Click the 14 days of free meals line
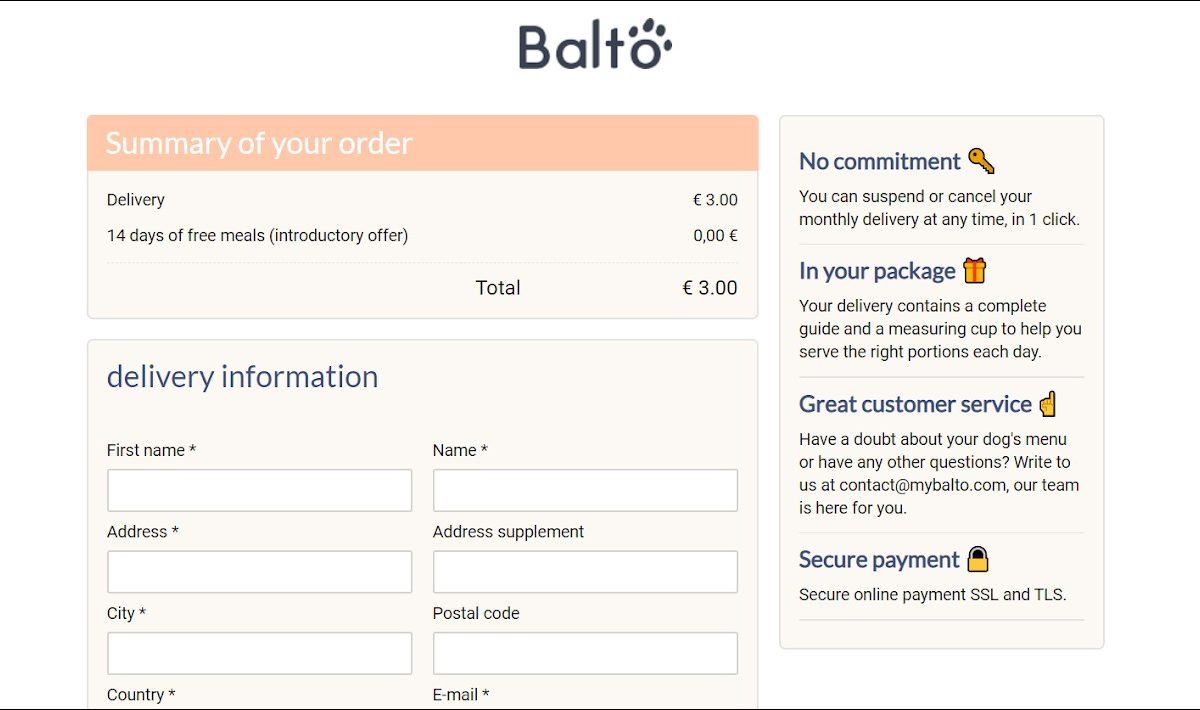Viewport: 1200px width, 710px height. click(x=257, y=236)
